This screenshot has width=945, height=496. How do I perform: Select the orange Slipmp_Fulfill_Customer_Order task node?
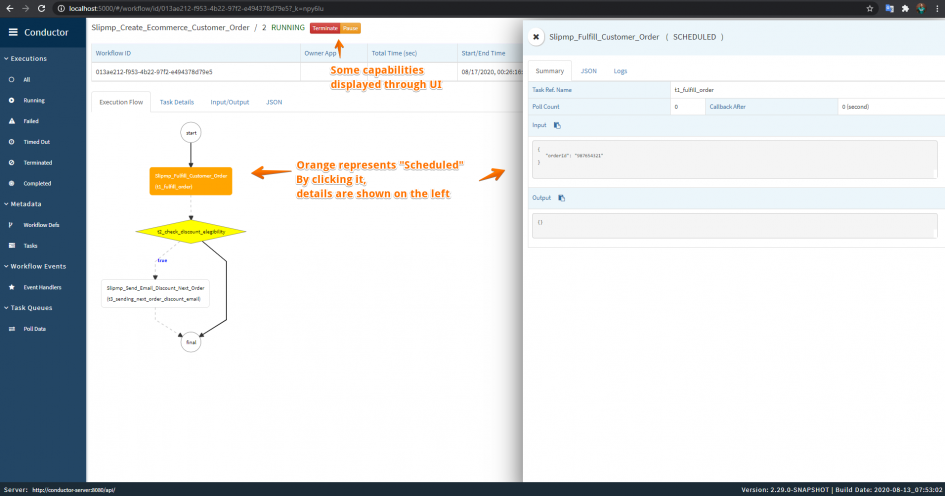point(190,181)
